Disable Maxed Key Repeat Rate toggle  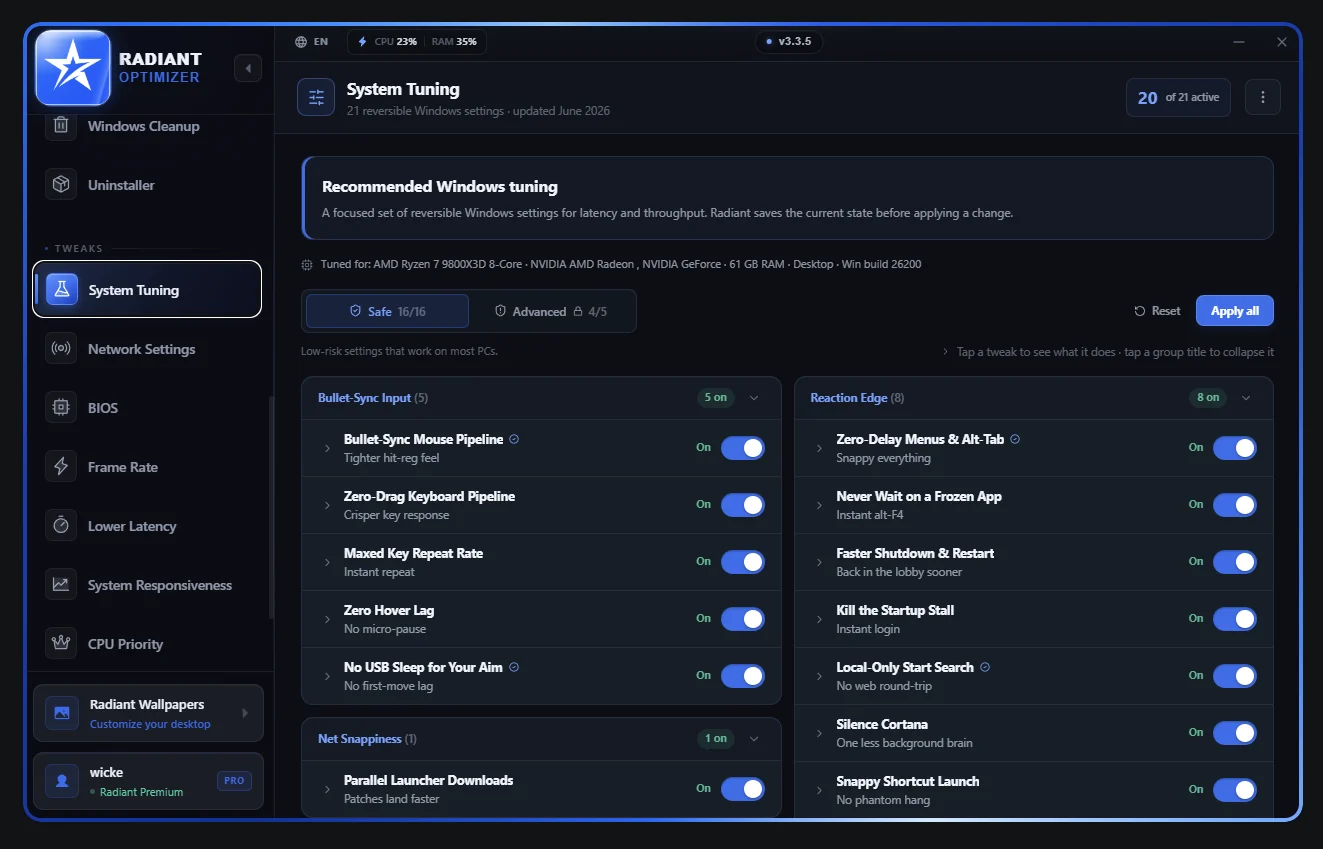tap(743, 562)
